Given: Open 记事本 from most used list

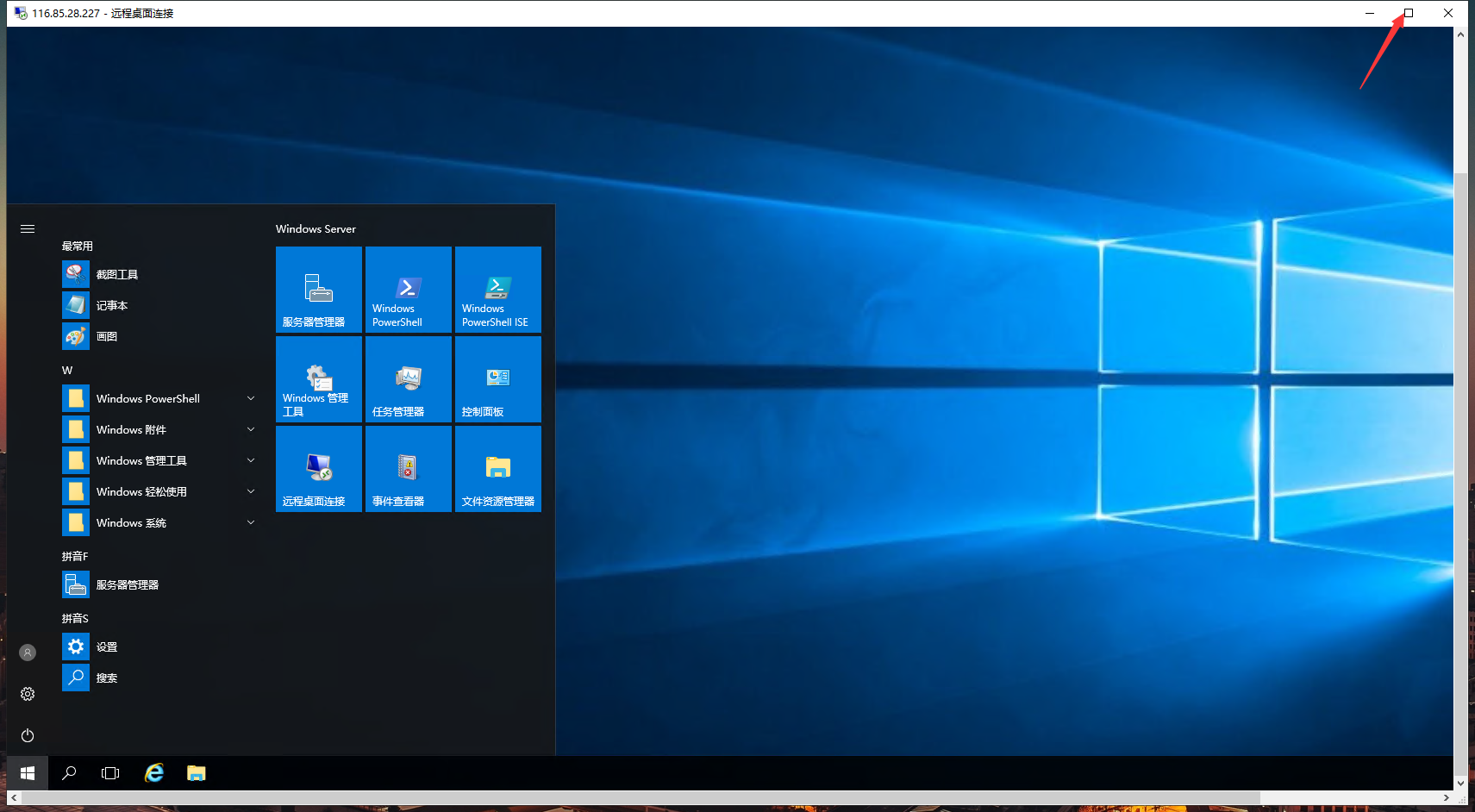Looking at the screenshot, I should pyautogui.click(x=160, y=305).
